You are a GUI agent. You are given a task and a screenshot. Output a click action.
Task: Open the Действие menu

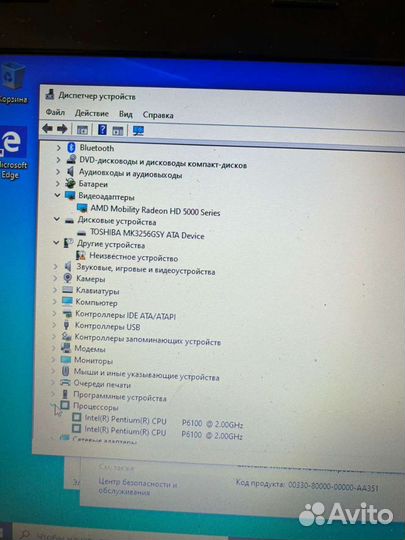pos(92,113)
